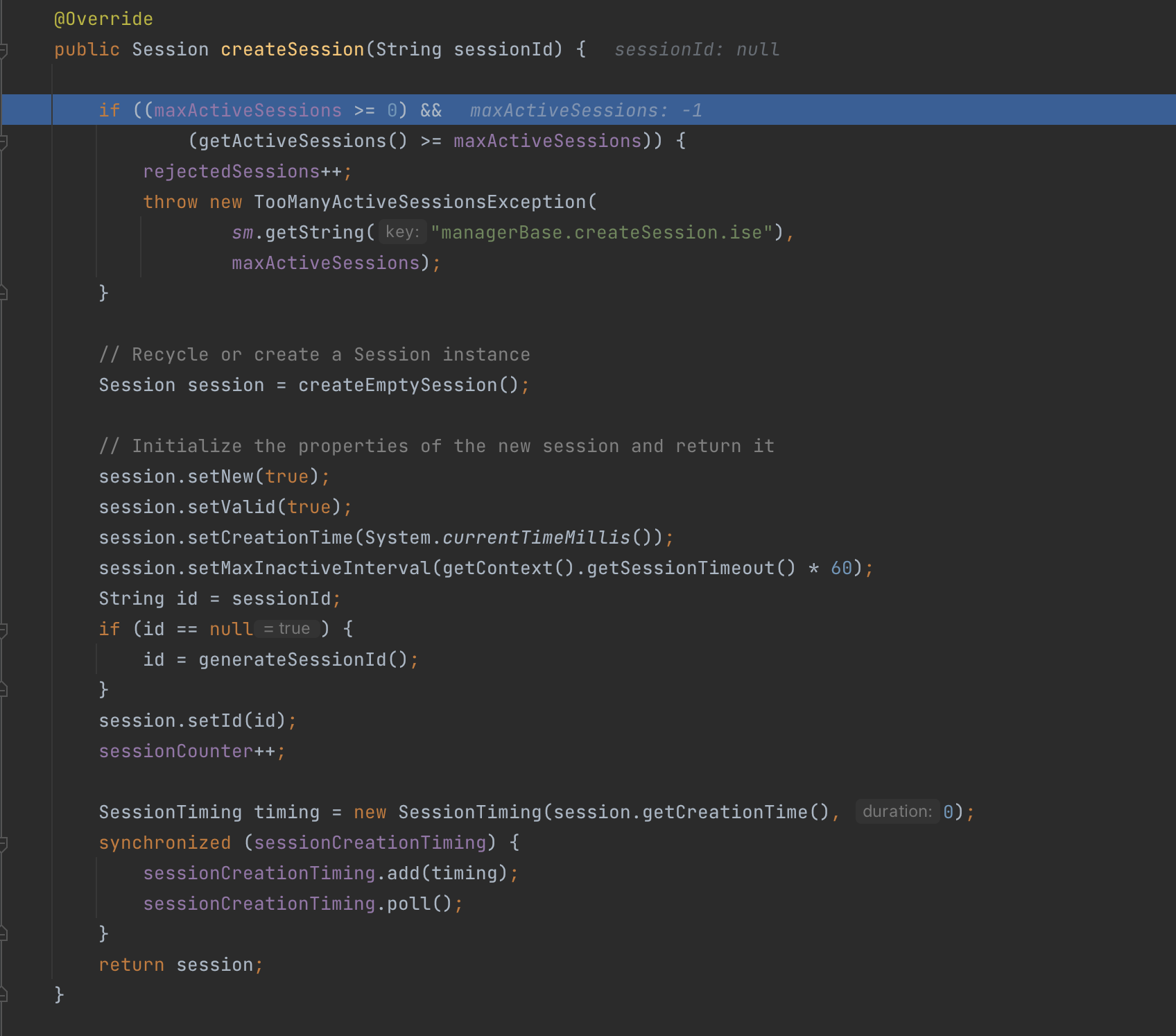Click session.setNew(true) call
Image resolution: width=1176 pixels, height=1036 pixels.
(x=209, y=477)
